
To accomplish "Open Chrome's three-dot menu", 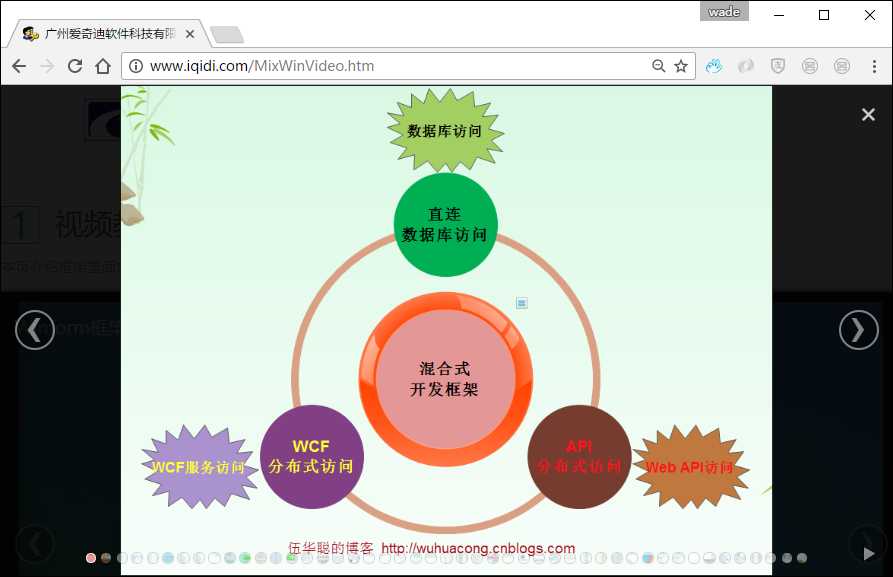I will tap(875, 66).
